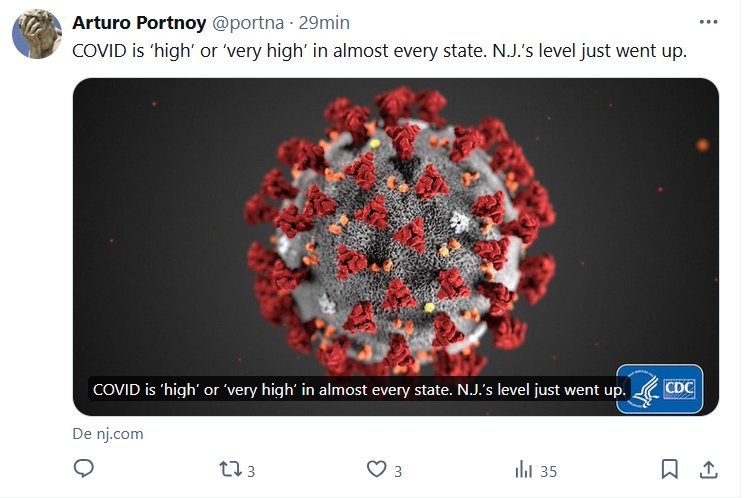The width and height of the screenshot is (748, 498).
Task: Click the repost arrows icon
Action: pos(229,469)
